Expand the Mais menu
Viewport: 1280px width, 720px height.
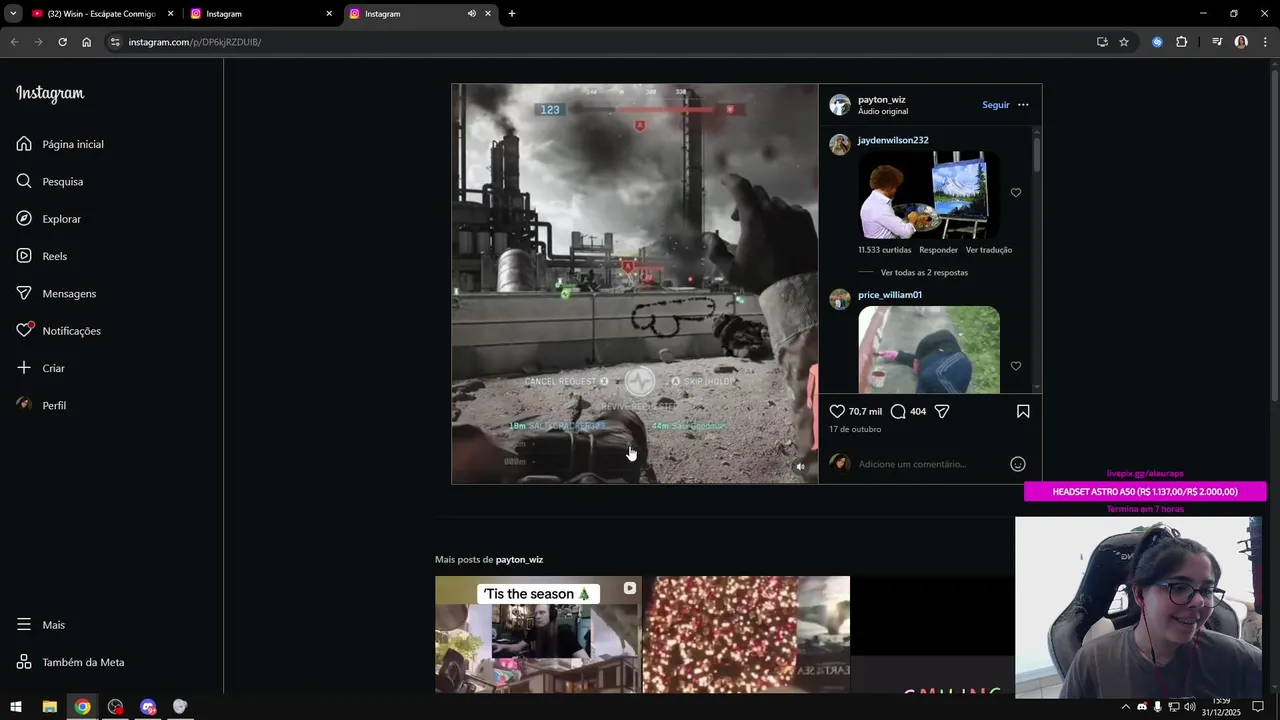click(40, 624)
